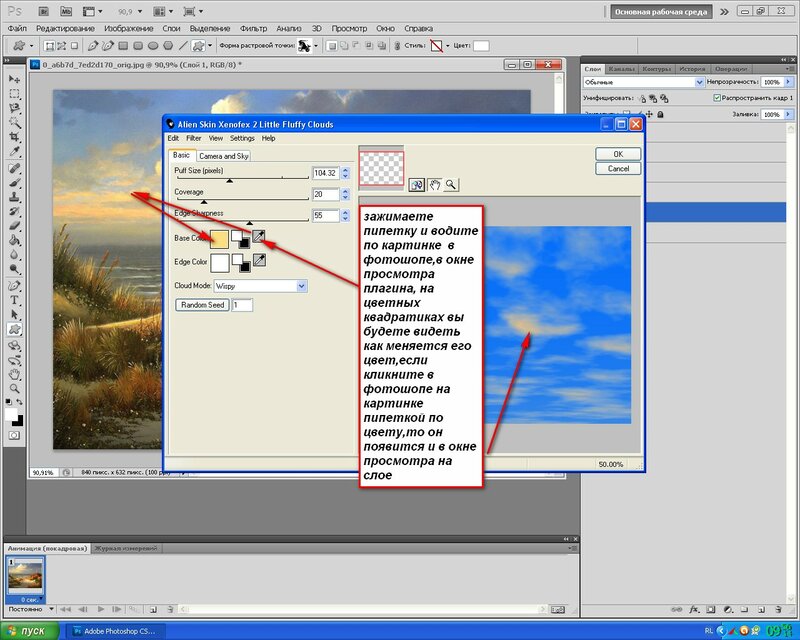
Task: Click the пуск Start button
Action: [x=29, y=631]
